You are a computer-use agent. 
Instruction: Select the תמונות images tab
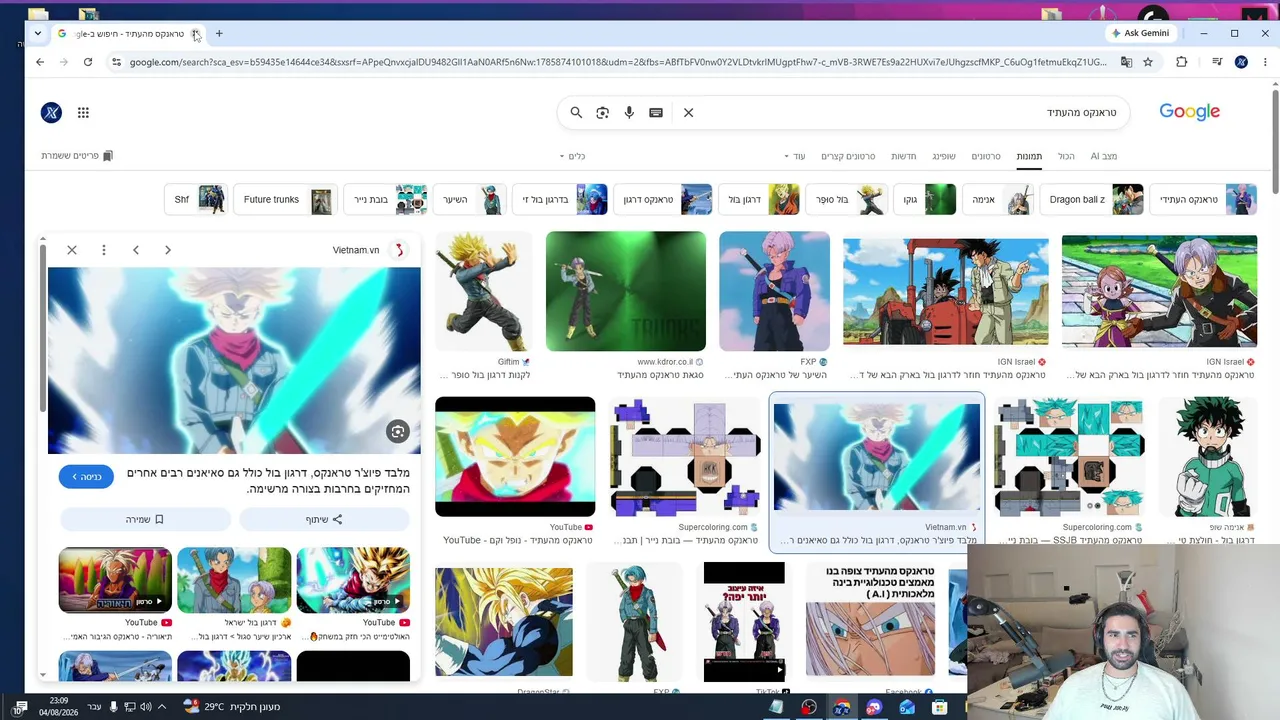point(1029,156)
